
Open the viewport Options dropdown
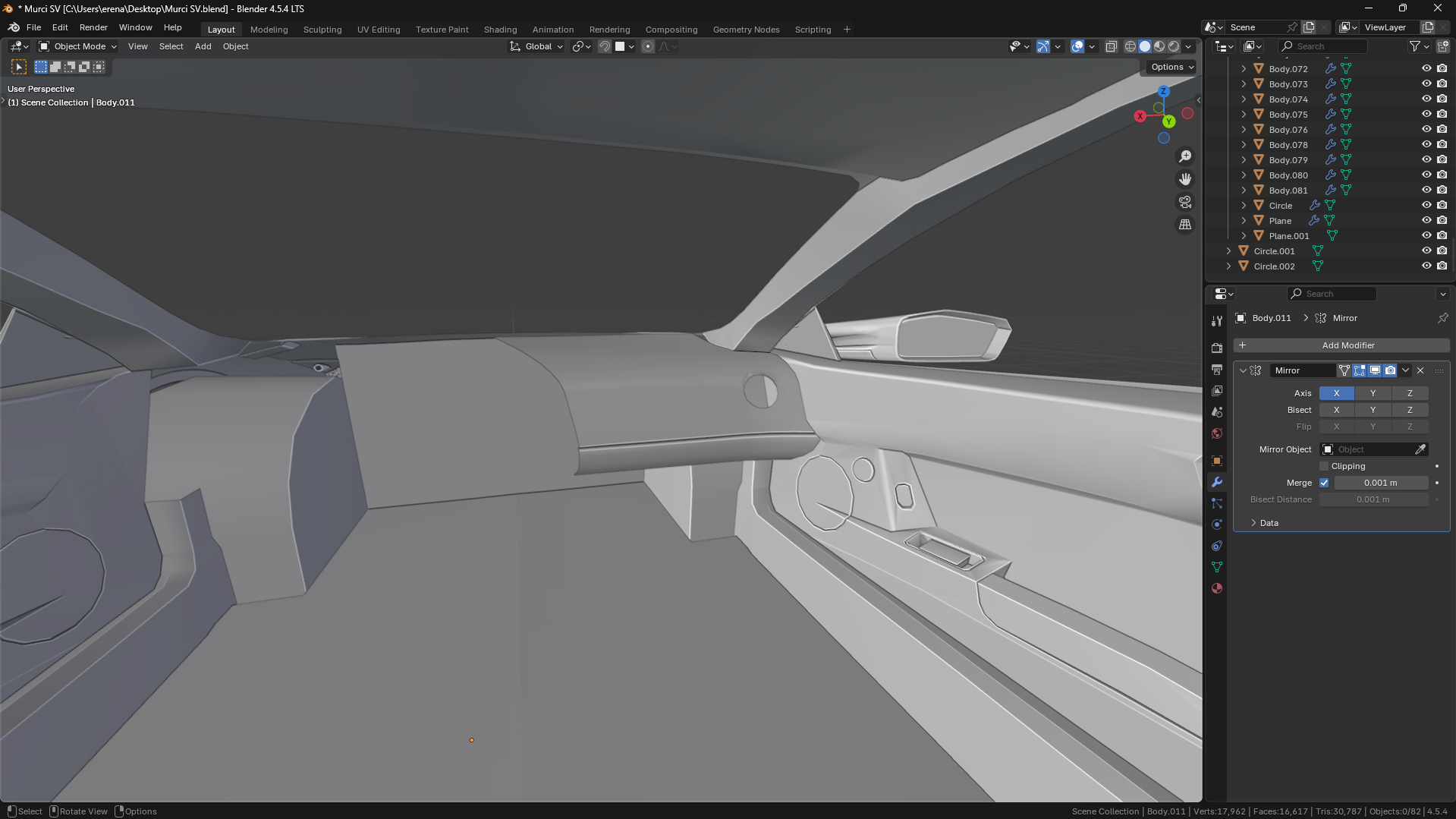click(1171, 67)
